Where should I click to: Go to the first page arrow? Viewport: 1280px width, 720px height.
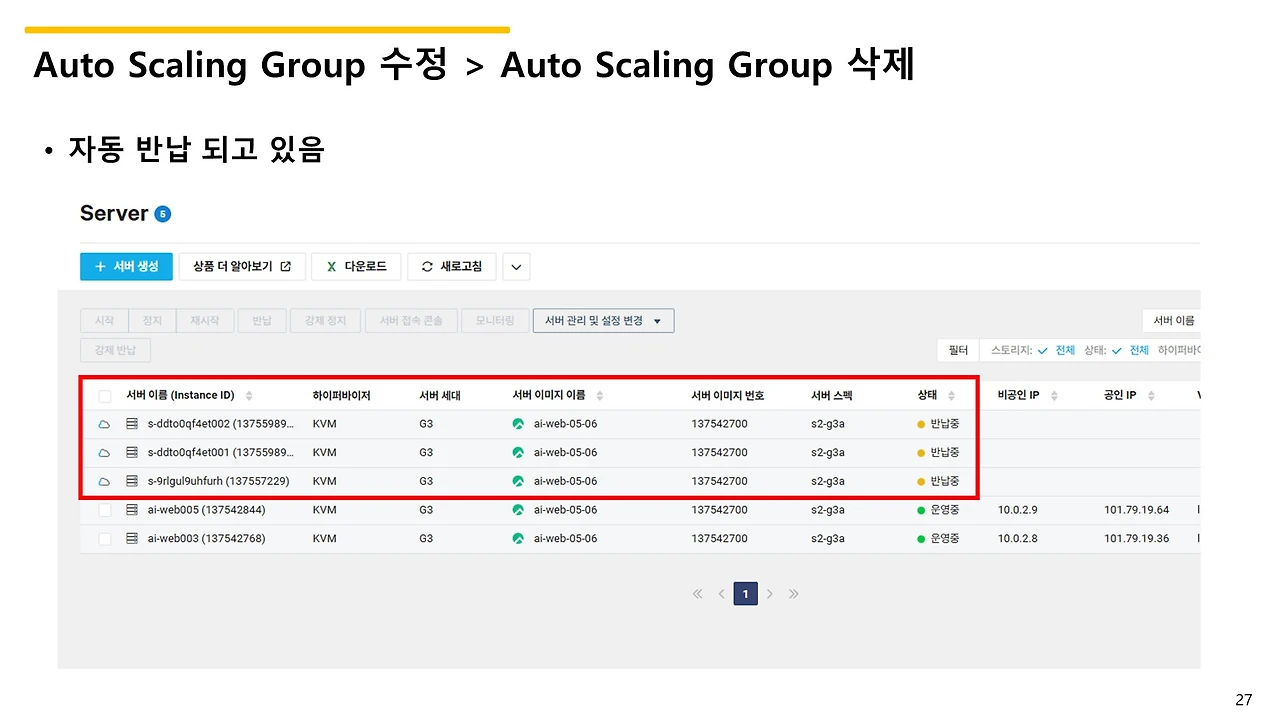[x=698, y=594]
